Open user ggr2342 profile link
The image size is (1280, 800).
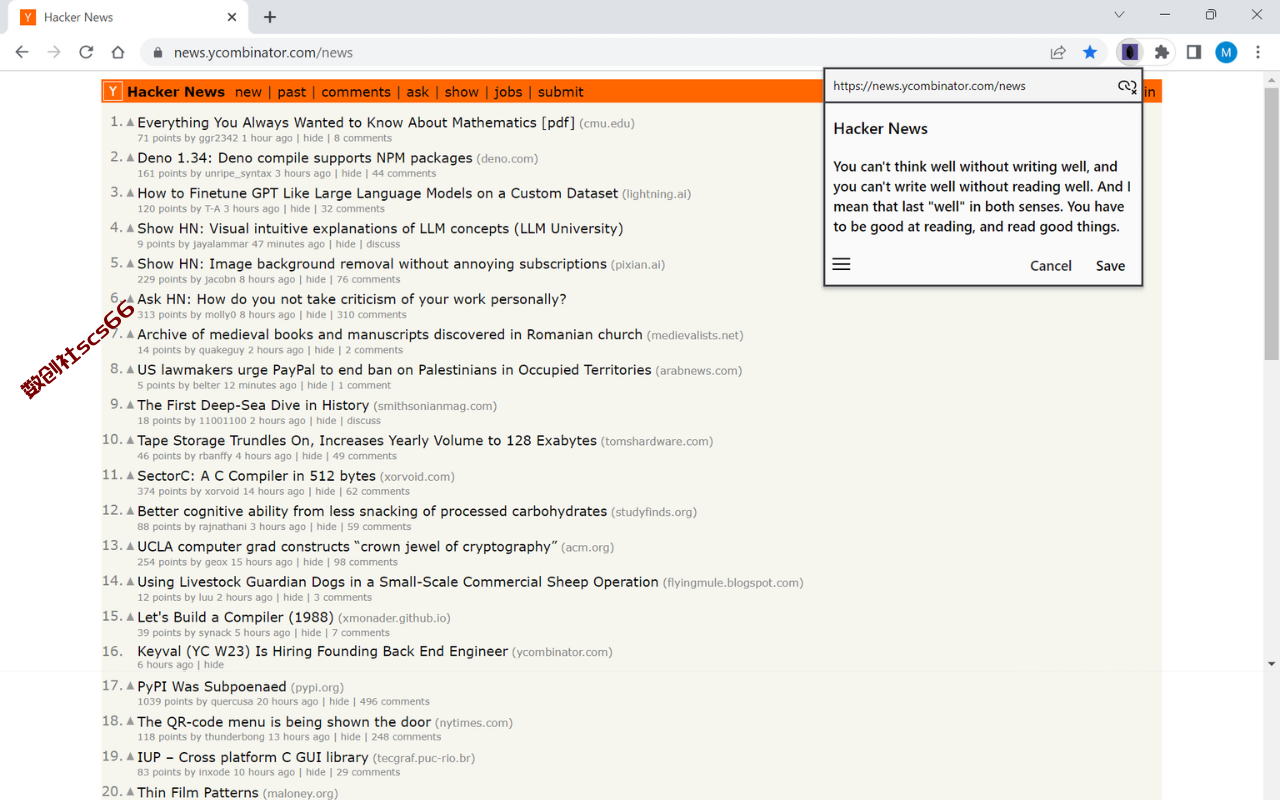tap(218, 138)
